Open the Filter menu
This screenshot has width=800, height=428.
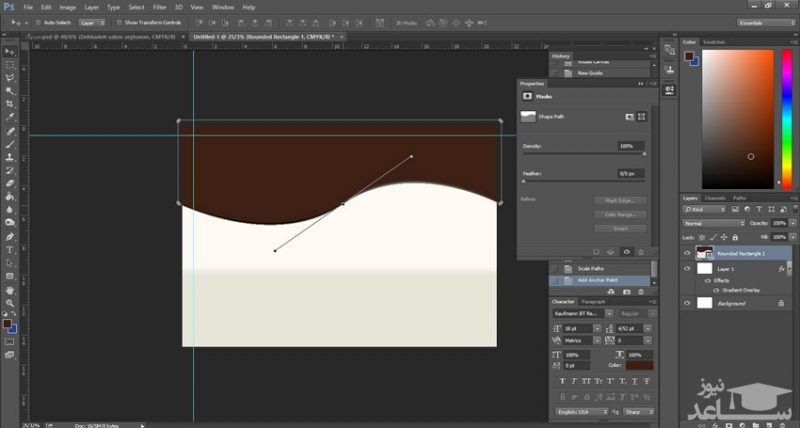160,7
